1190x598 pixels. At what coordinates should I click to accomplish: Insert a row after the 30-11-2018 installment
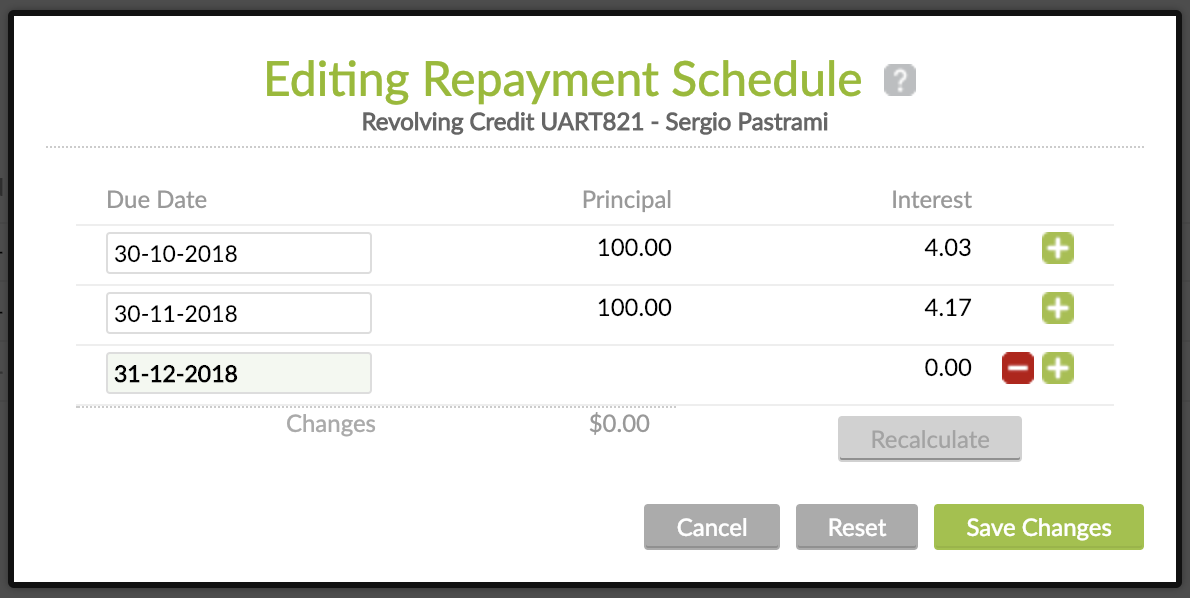1058,309
